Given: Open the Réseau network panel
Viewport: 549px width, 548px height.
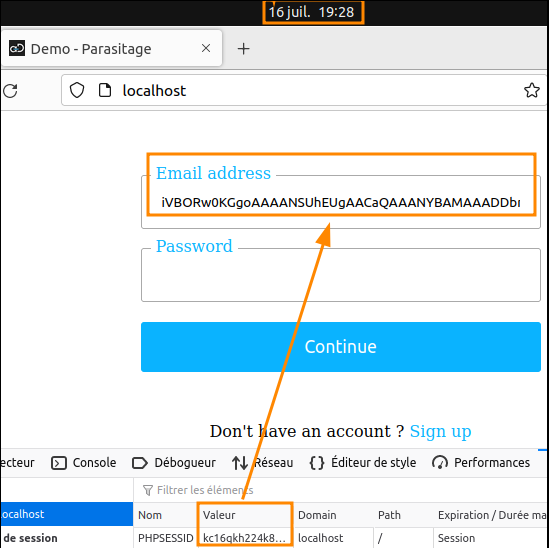Looking at the screenshot, I should click(263, 463).
